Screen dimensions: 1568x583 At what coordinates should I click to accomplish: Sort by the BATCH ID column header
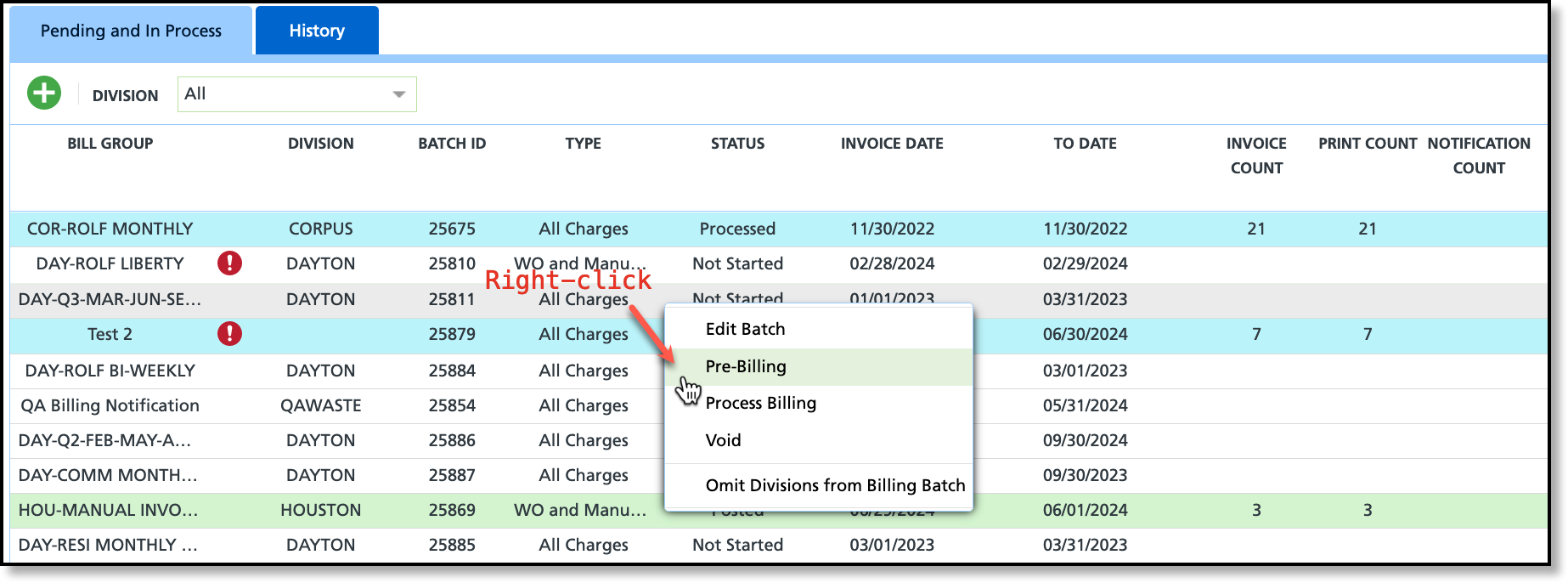point(452,144)
